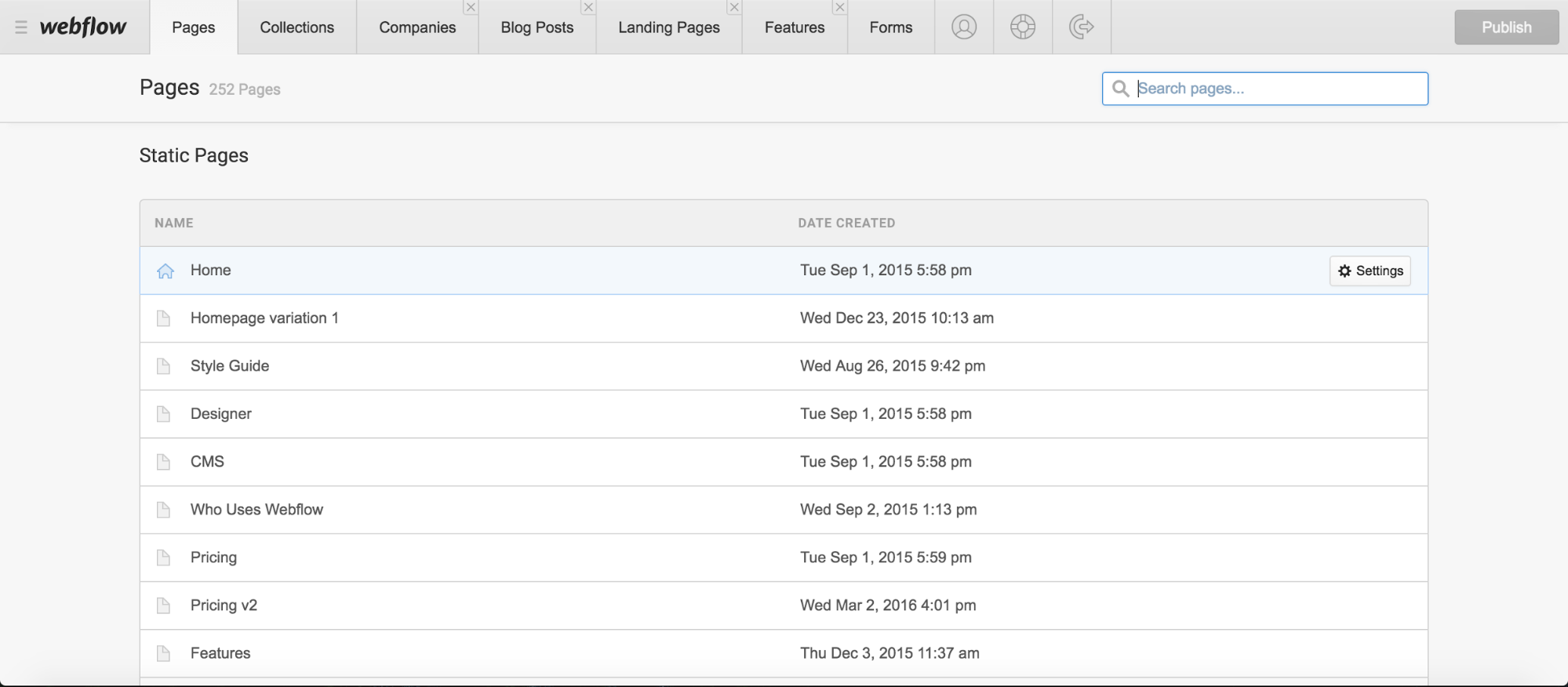Open the Pricing v2 page row
Screen dimensions: 1568x687
[x=224, y=605]
